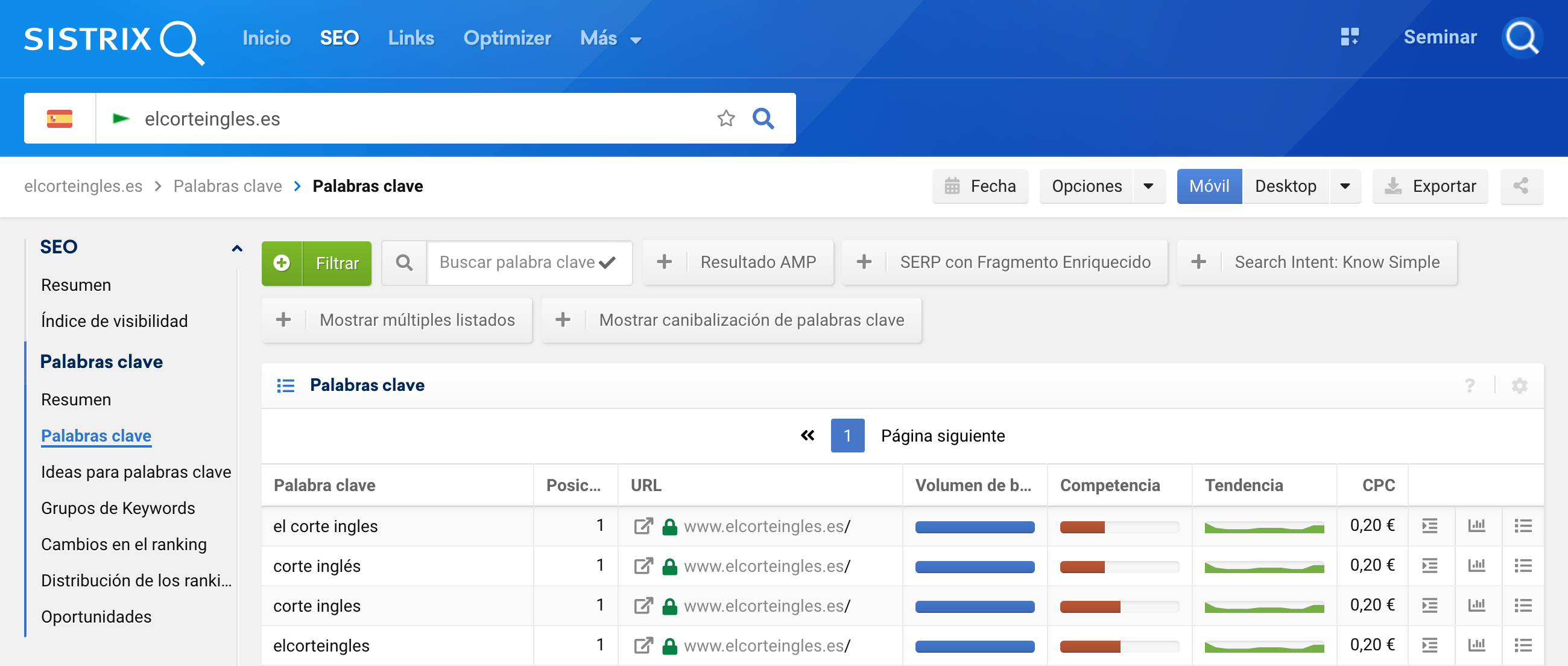
Task: Open Índice de visibilidad in sidebar
Action: 115,321
